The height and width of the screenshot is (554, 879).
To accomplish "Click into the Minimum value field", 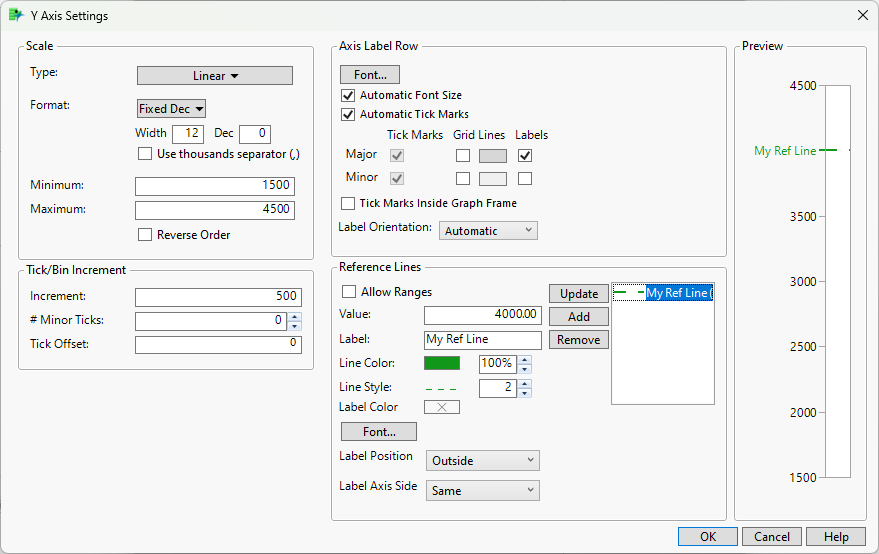I will pos(215,186).
